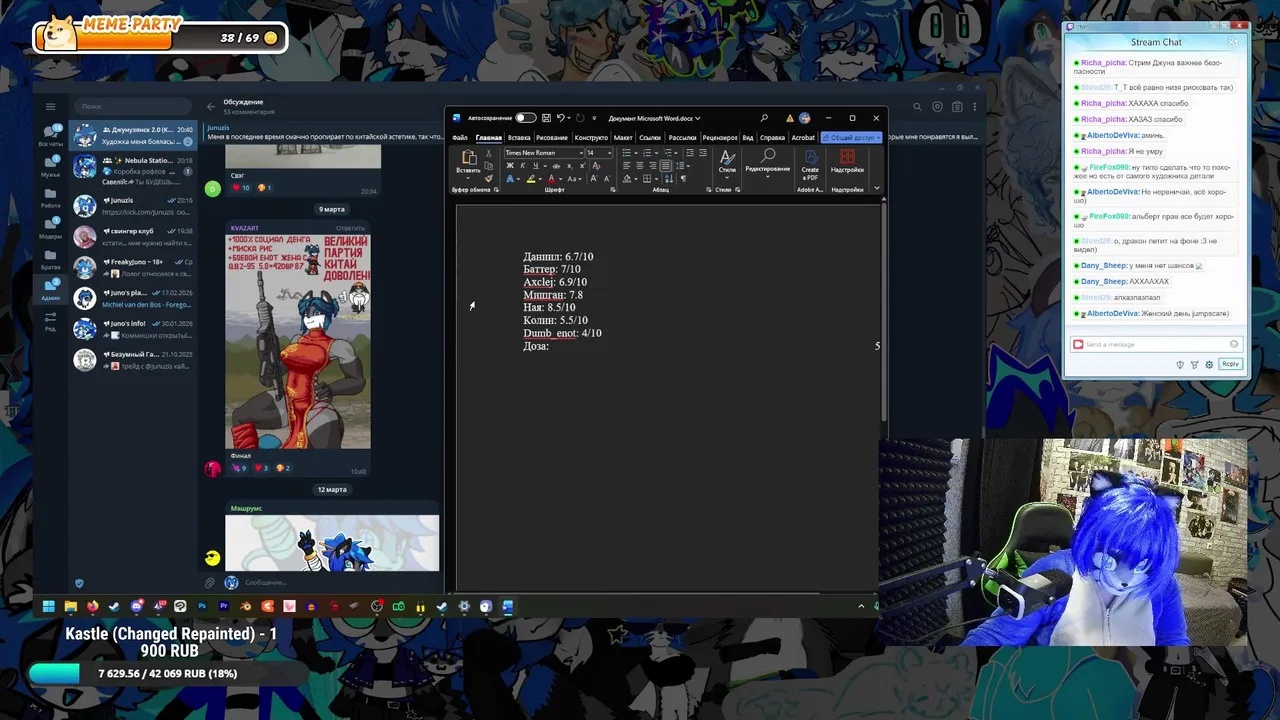This screenshot has height=720, width=1280.
Task: Open the Windows Start button
Action: [48, 606]
